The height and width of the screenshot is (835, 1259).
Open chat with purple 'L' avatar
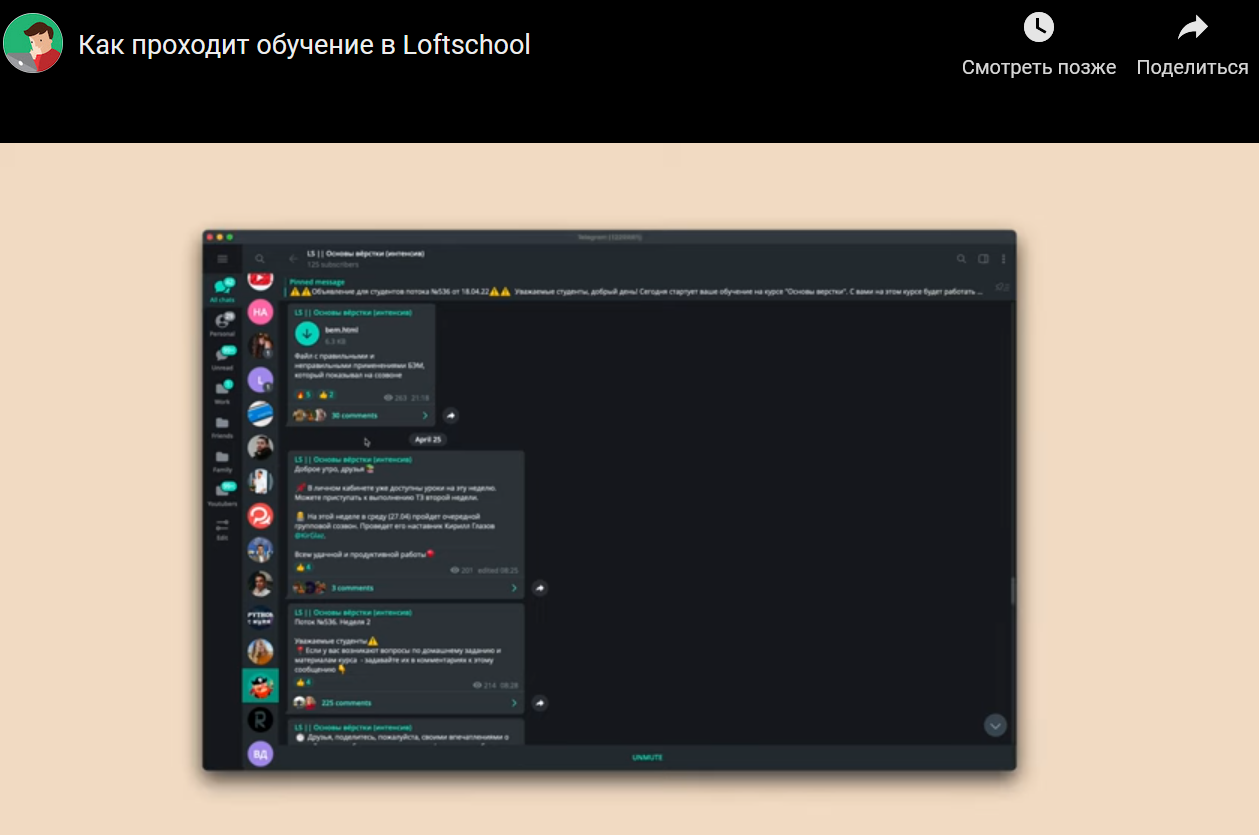260,380
